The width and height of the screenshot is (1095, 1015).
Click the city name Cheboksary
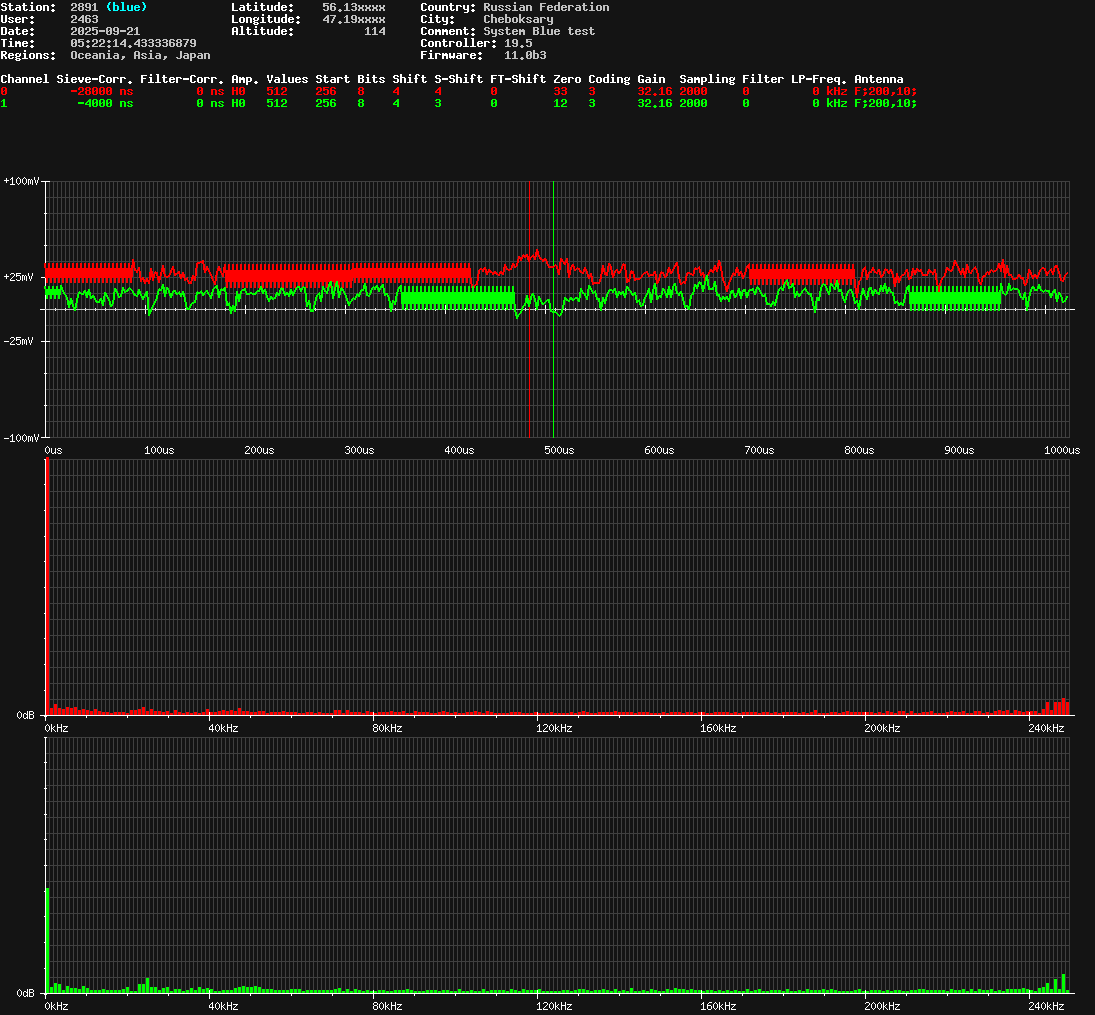(518, 19)
